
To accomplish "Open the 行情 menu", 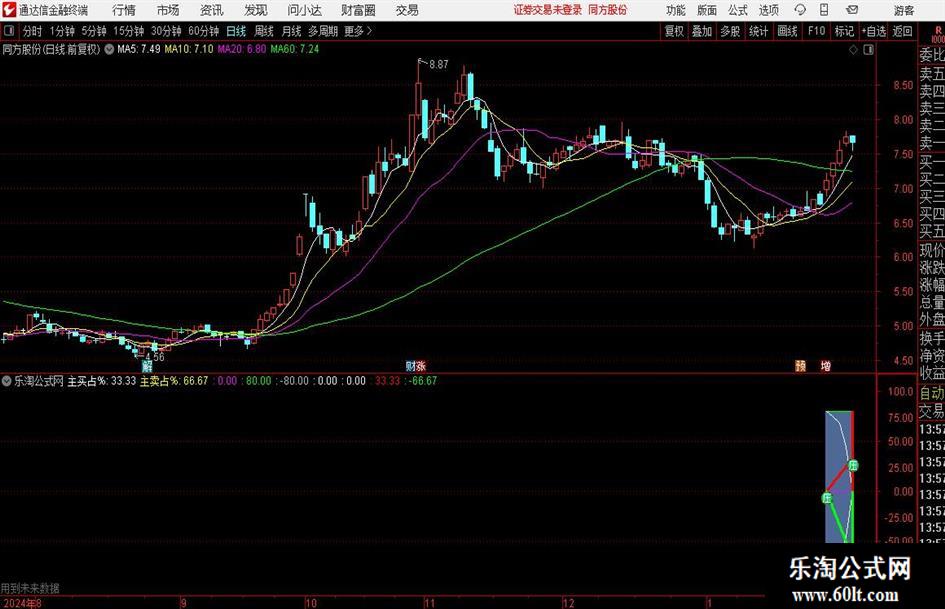I will (124, 10).
